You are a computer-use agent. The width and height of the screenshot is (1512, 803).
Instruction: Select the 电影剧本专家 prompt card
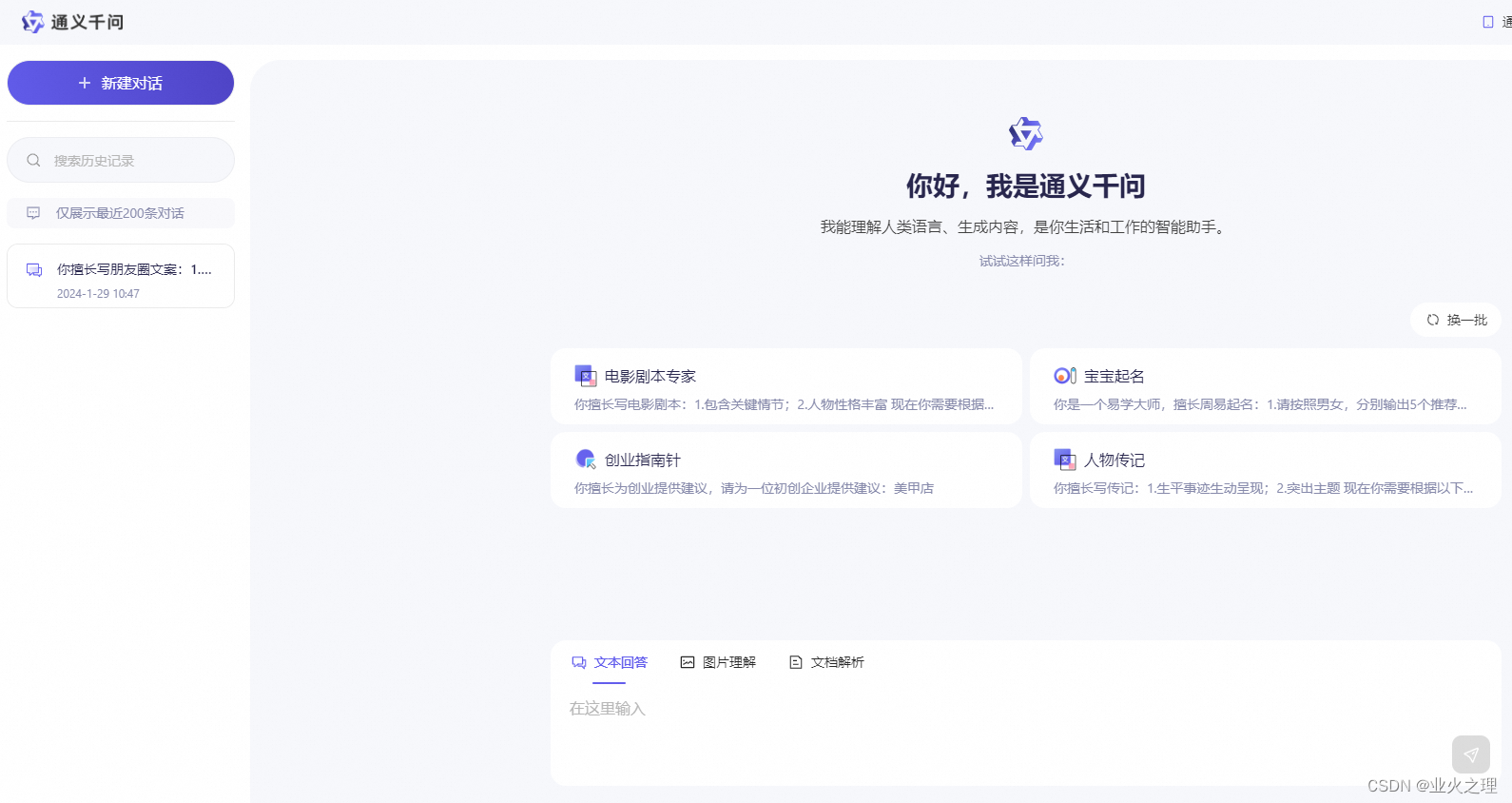pos(786,386)
